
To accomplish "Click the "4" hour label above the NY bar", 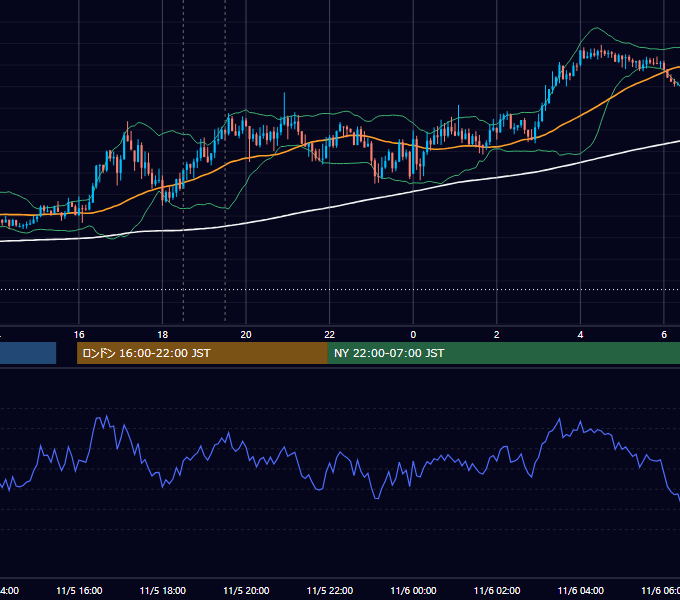I will pos(580,335).
